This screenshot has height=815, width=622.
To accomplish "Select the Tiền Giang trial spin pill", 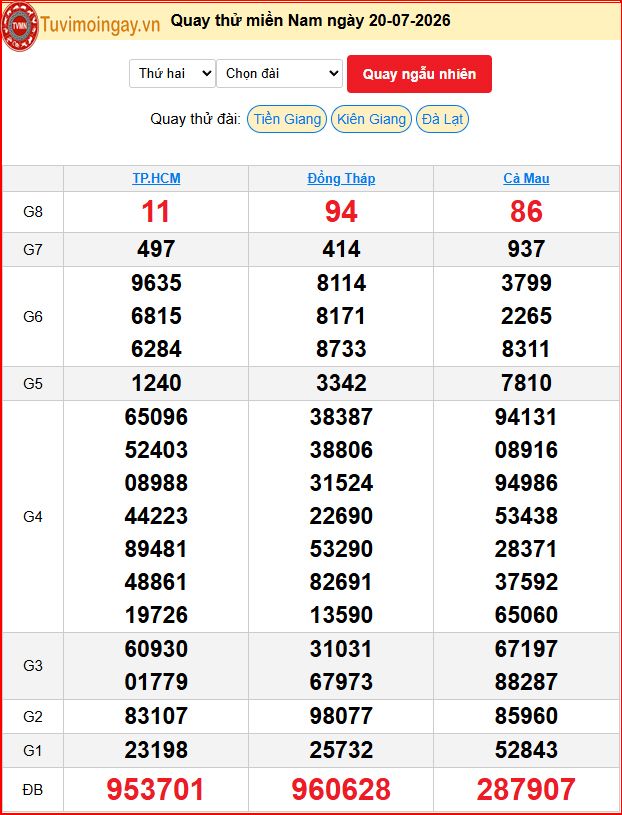I will point(287,119).
